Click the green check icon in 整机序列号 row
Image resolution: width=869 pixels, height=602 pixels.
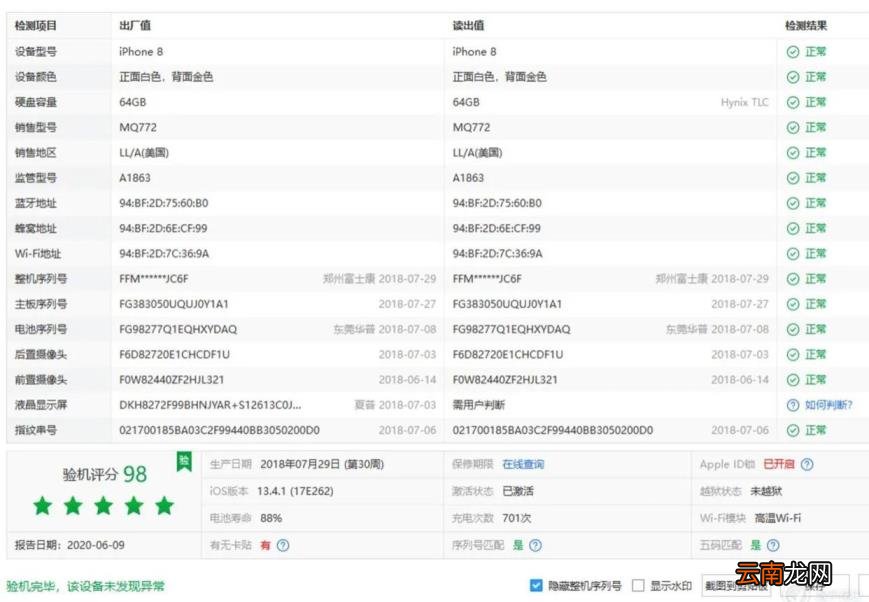pos(793,279)
